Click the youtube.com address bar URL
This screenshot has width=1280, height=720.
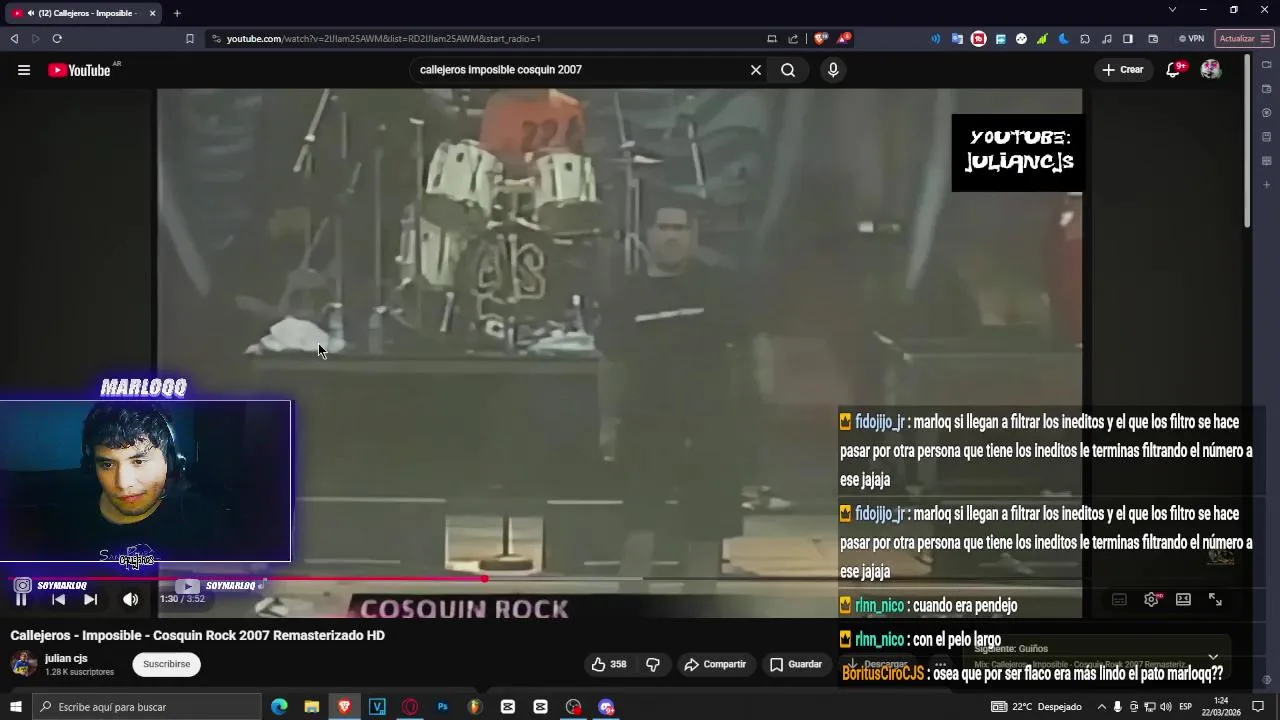pos(383,39)
